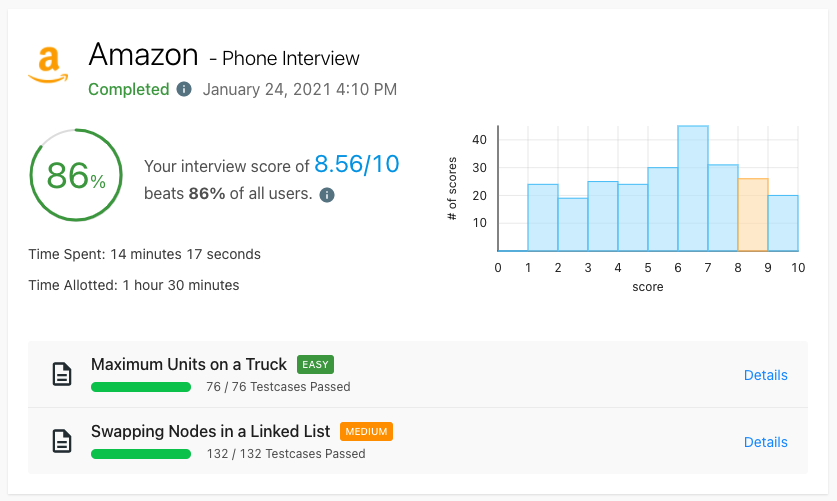Select the tallest histogram bar at score 6-7

693,188
